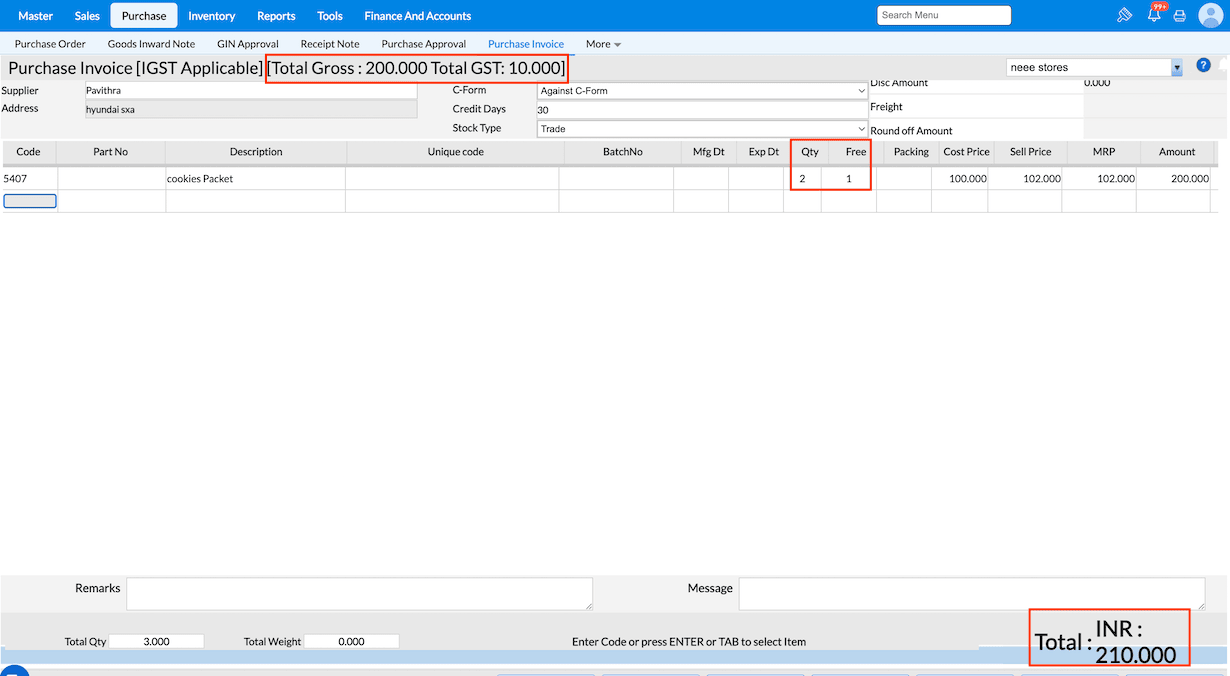Screen dimensions: 1230x676
Task: Click the Remarks text area
Action: click(x=359, y=593)
